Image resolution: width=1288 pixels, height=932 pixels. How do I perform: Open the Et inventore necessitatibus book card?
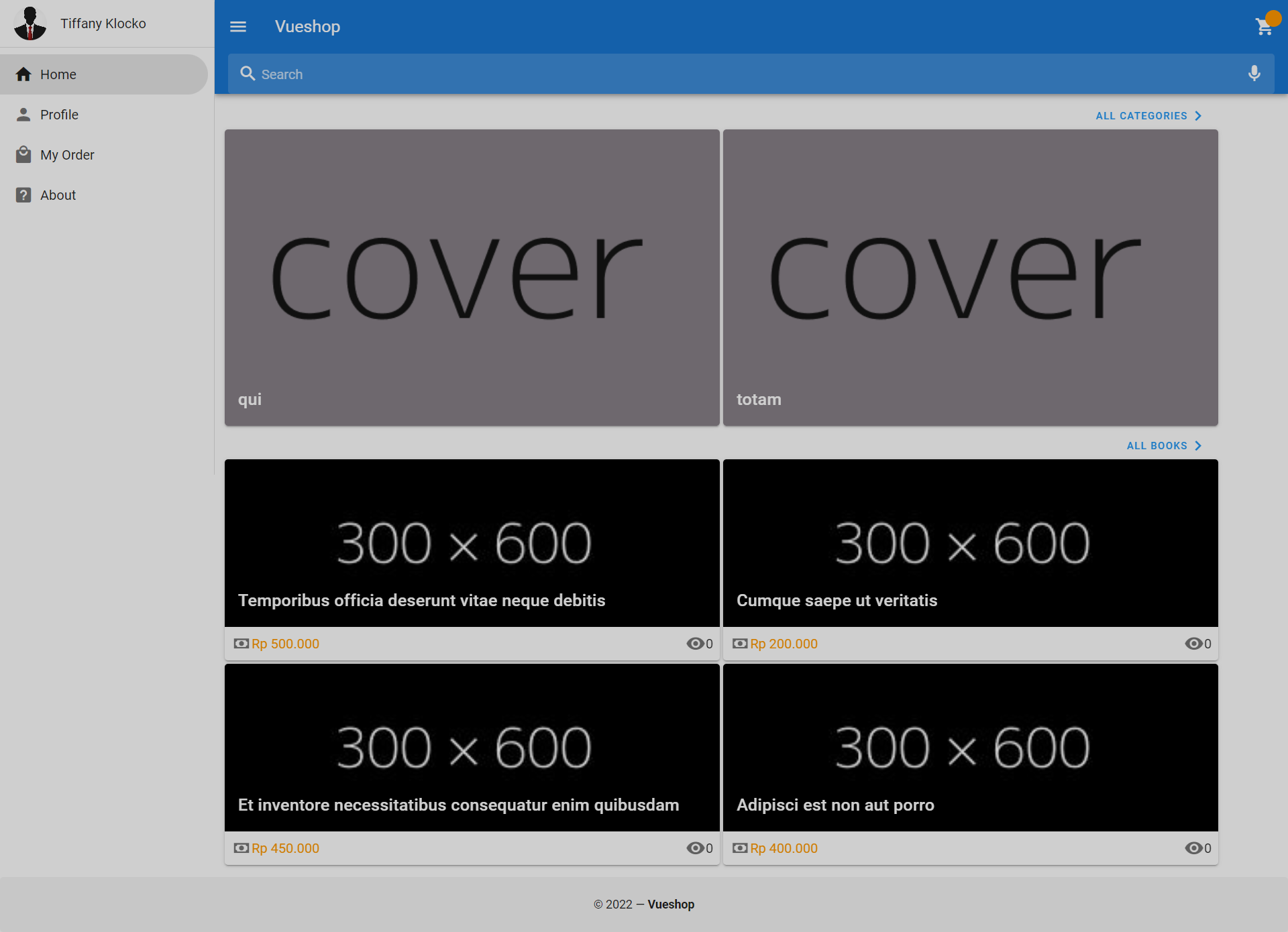tap(472, 748)
